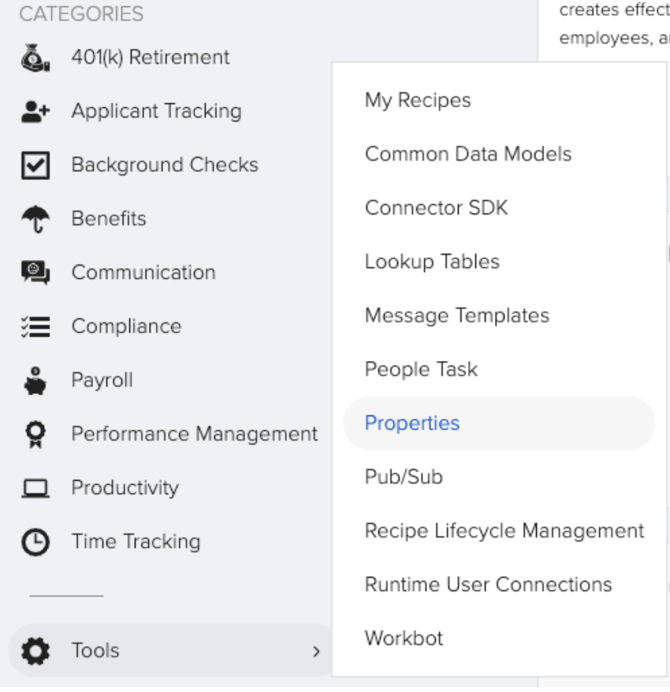Select the Time Tracking category label
Screen dimensions: 670x692
coord(135,542)
